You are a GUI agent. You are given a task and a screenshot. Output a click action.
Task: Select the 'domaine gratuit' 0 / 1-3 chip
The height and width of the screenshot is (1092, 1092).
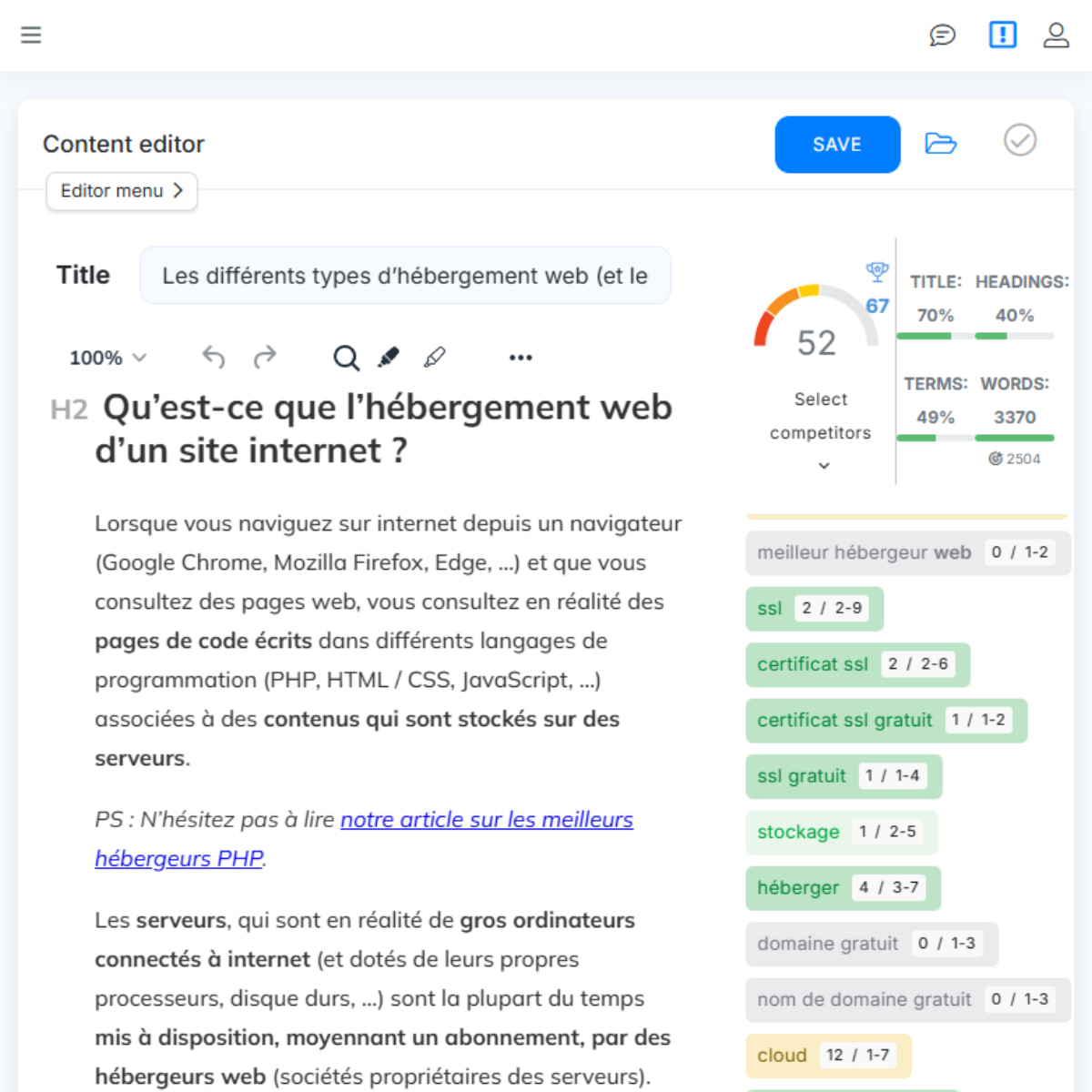pos(872,944)
